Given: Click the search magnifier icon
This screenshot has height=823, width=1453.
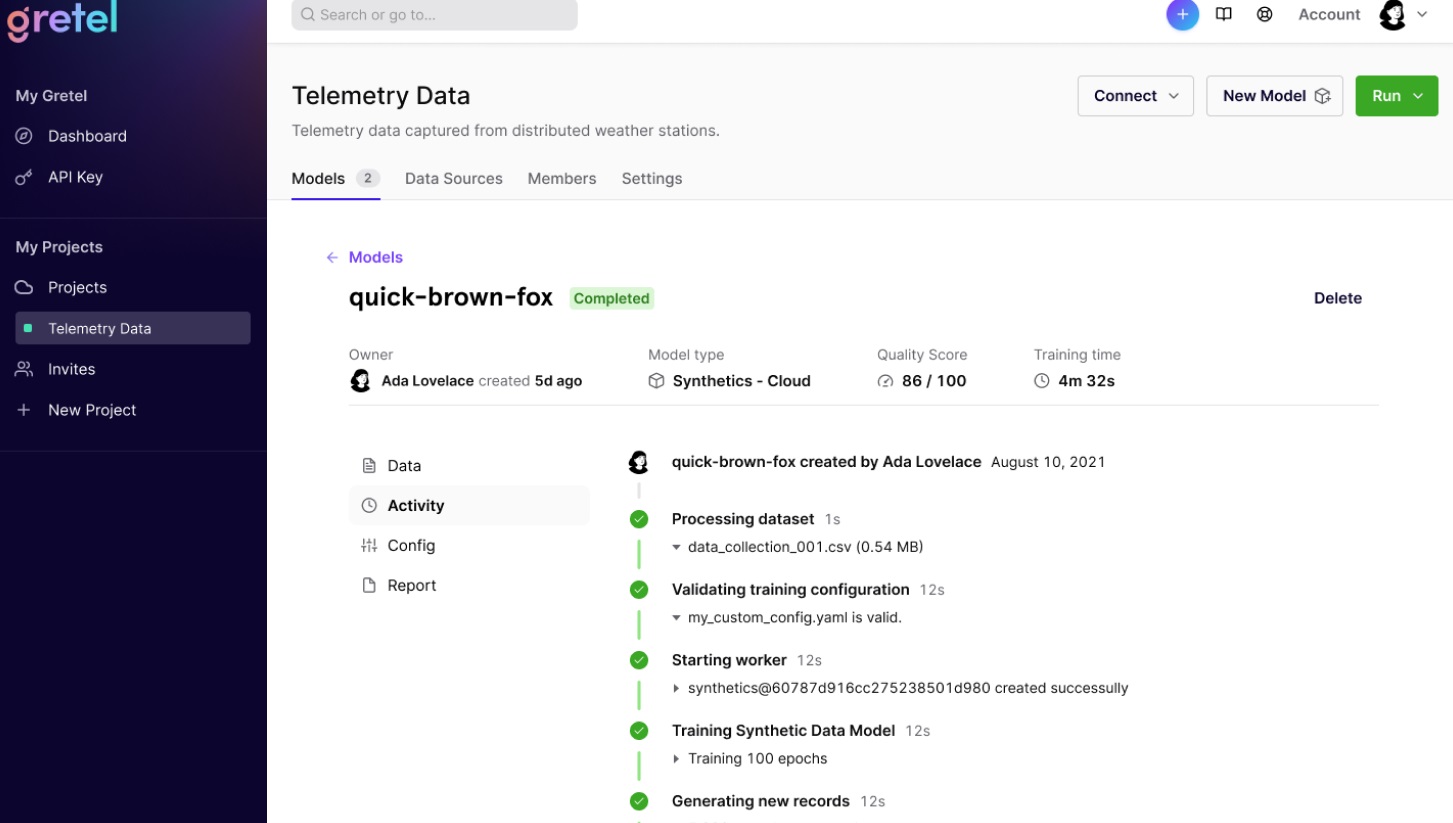Looking at the screenshot, I should tap(308, 15).
